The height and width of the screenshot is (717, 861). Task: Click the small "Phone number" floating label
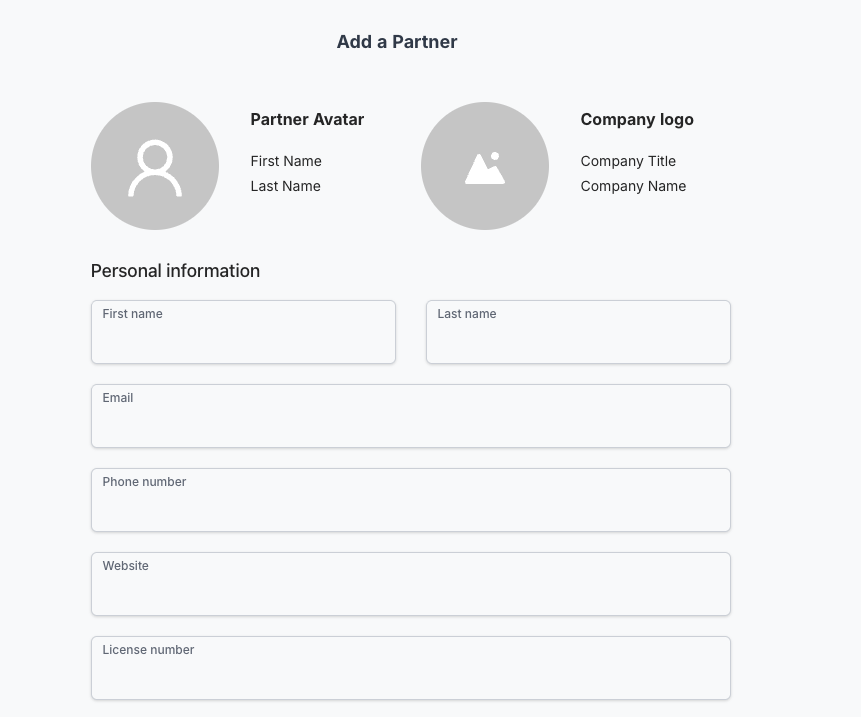(144, 482)
